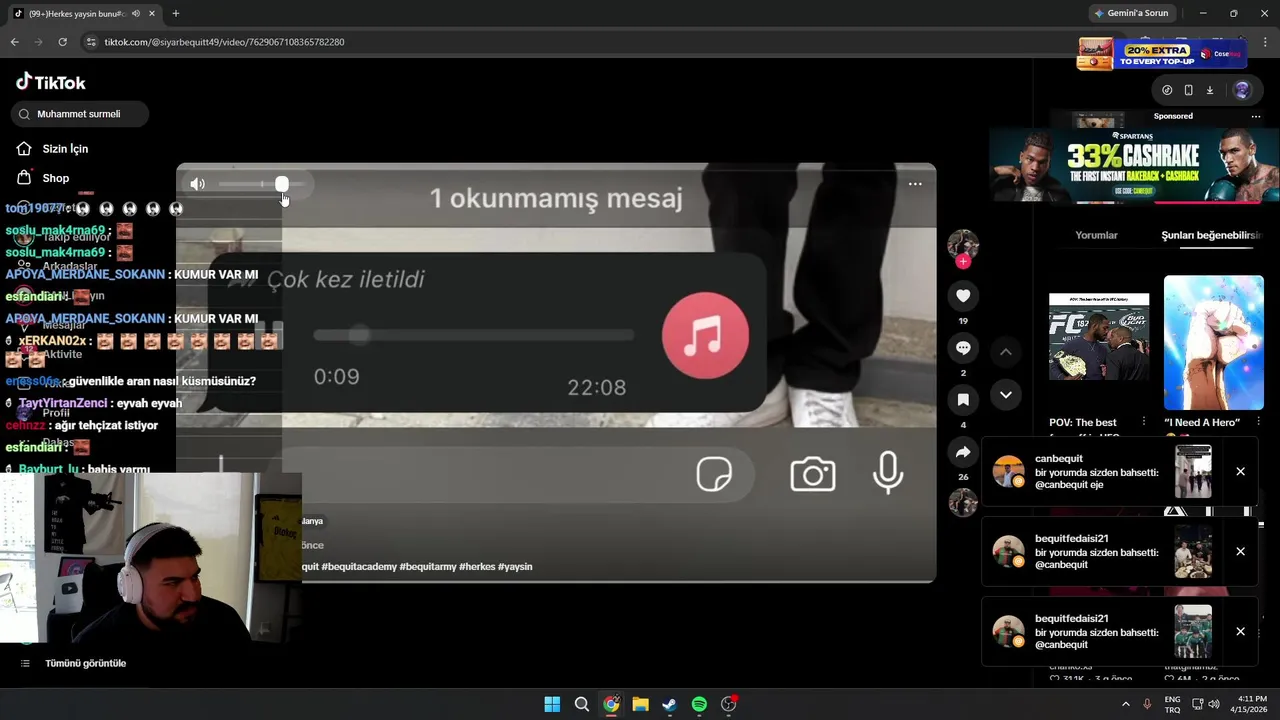Viewport: 1280px width, 720px height.
Task: Dismiss the canbequit "eje" mention notification
Action: pyautogui.click(x=1240, y=472)
